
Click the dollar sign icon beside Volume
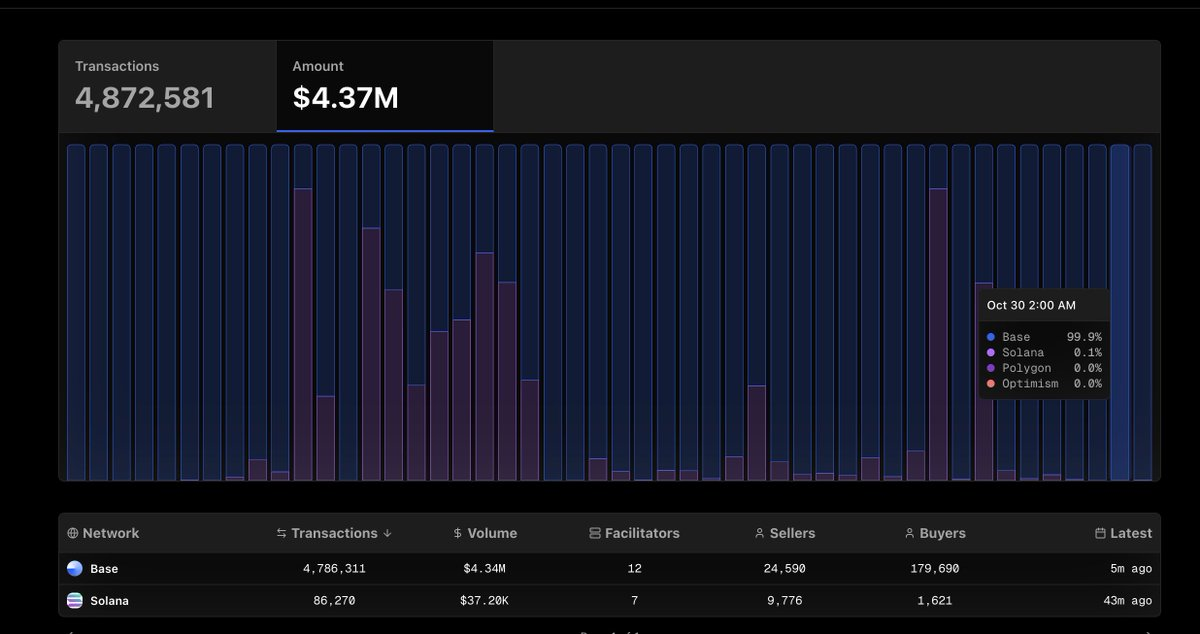point(457,534)
